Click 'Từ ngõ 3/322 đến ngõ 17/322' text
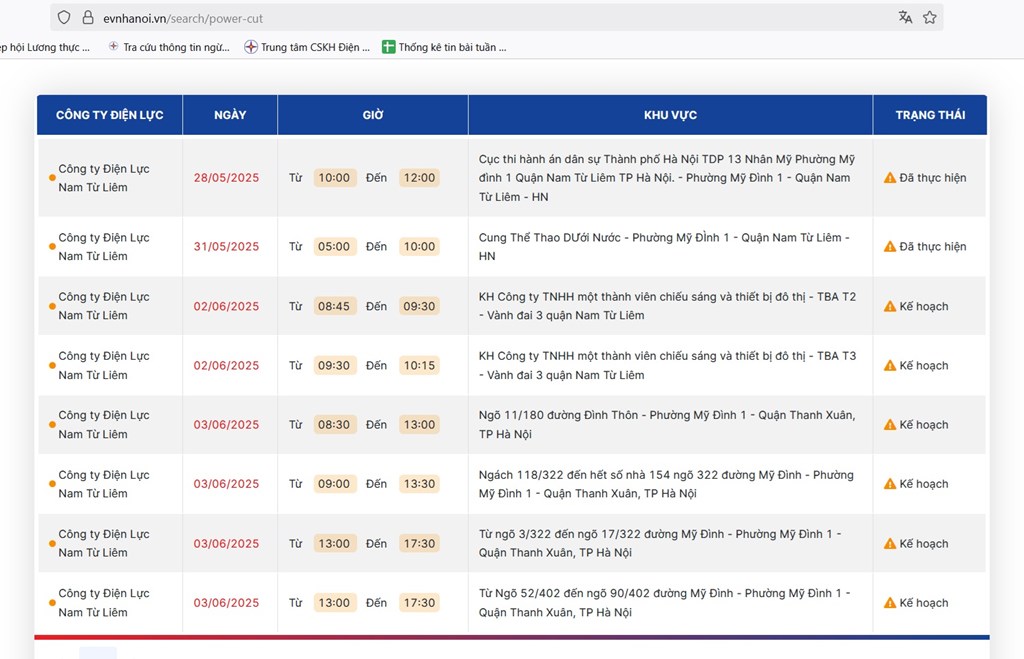Screen dimensions: 1024x659 point(660,543)
